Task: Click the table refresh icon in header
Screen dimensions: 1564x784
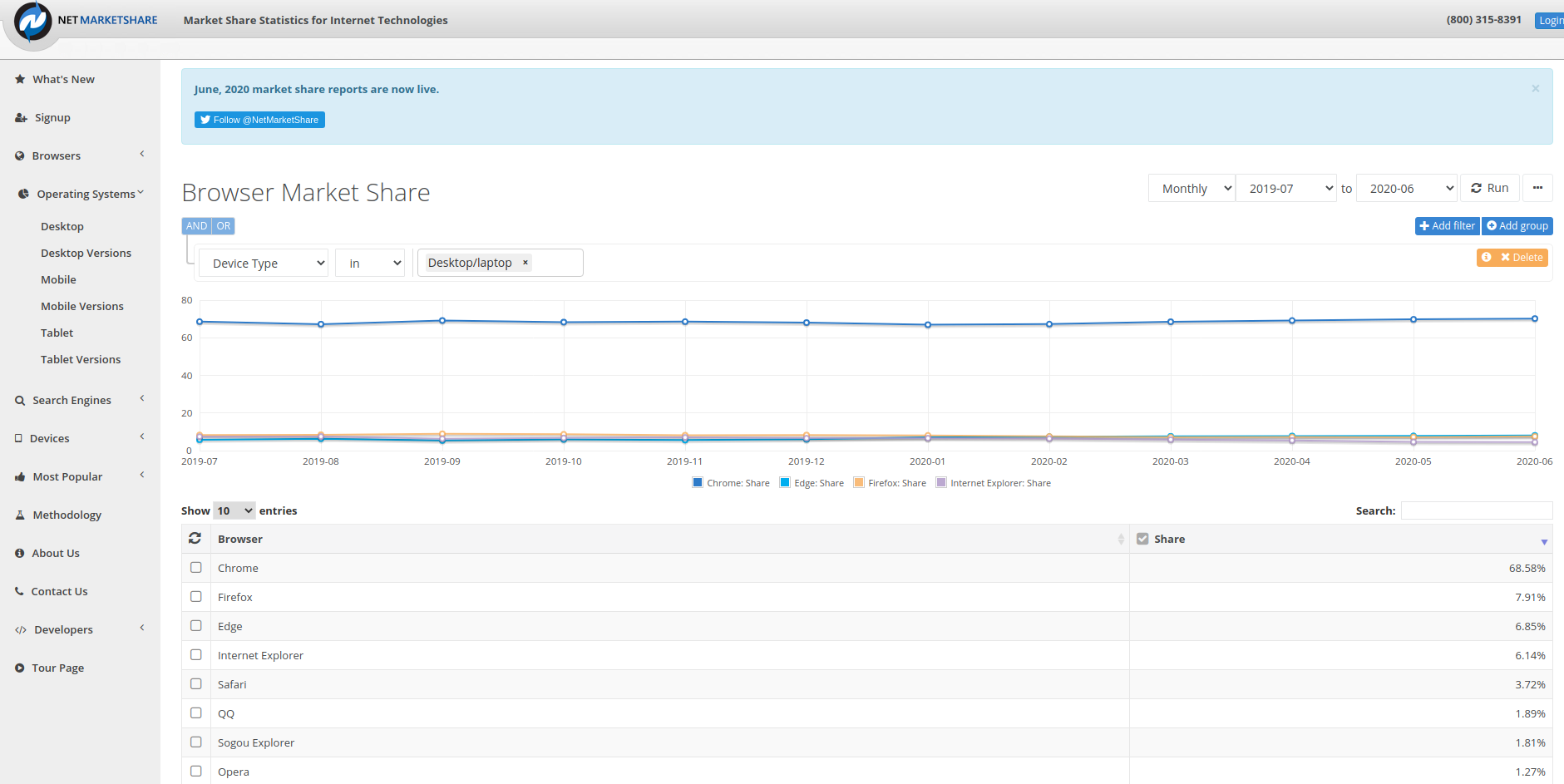Action: tap(195, 539)
